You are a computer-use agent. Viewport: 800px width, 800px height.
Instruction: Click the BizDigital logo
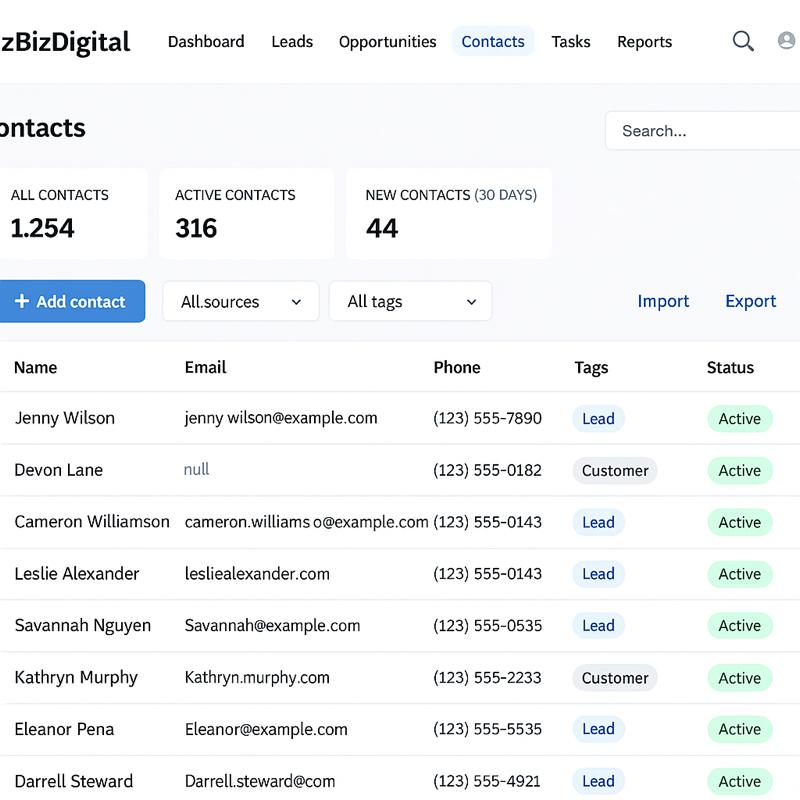pos(65,42)
